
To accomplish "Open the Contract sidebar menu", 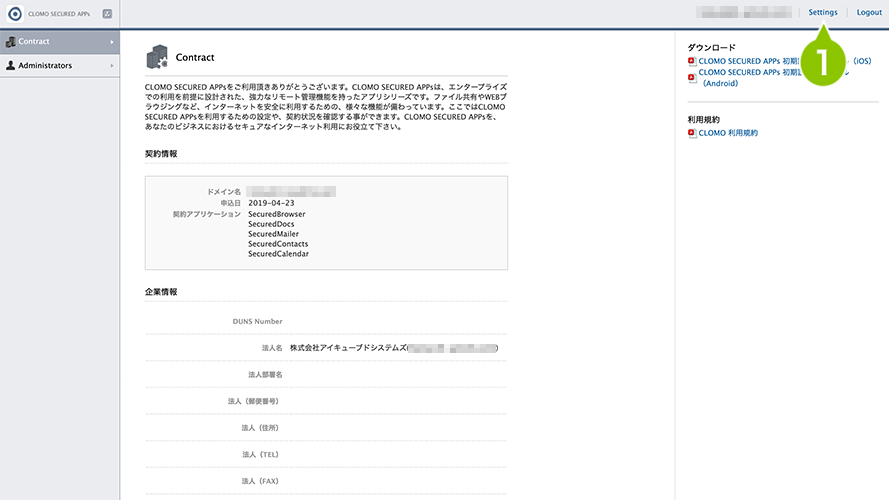I will click(x=60, y=42).
